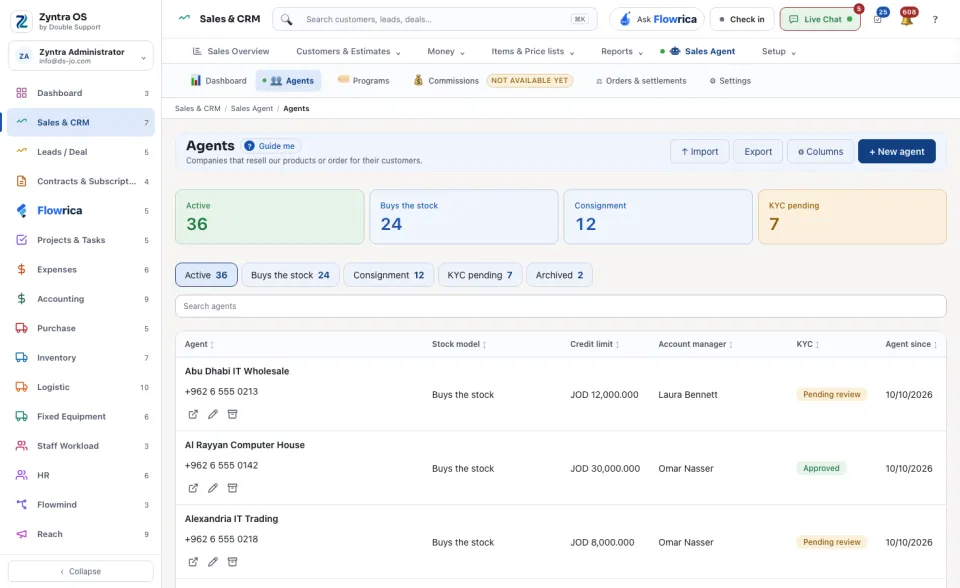Open Zyntra Administrator account dropdown
Screen dimensions: 960x588
click(81, 56)
